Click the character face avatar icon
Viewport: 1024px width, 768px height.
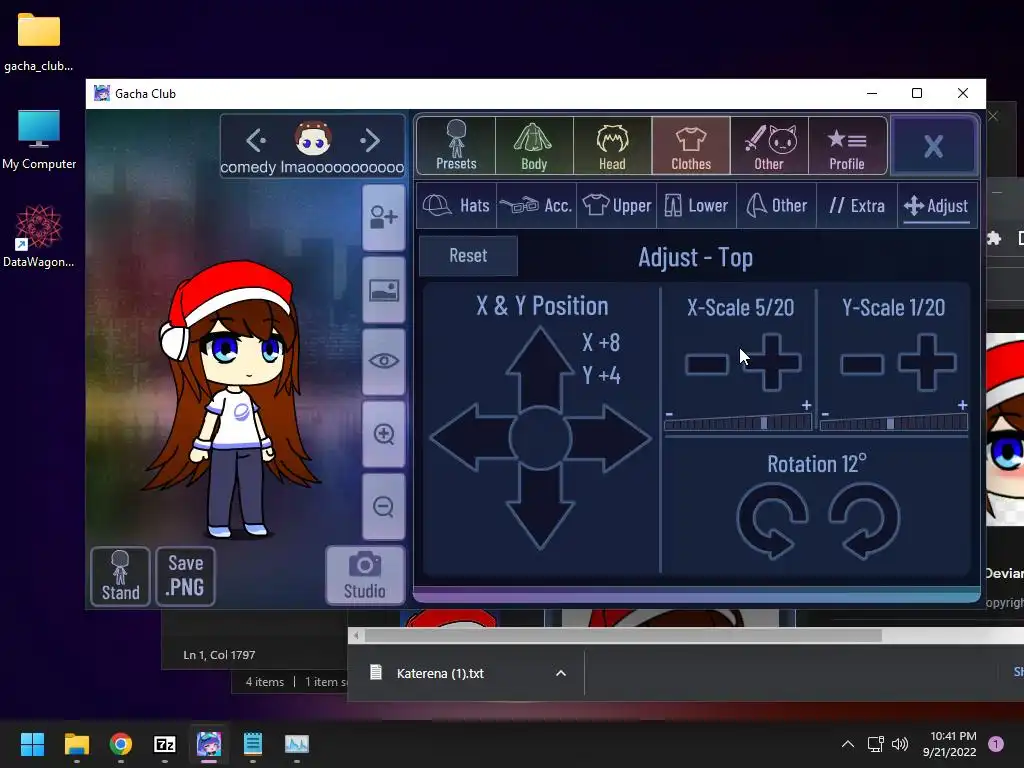pos(313,138)
